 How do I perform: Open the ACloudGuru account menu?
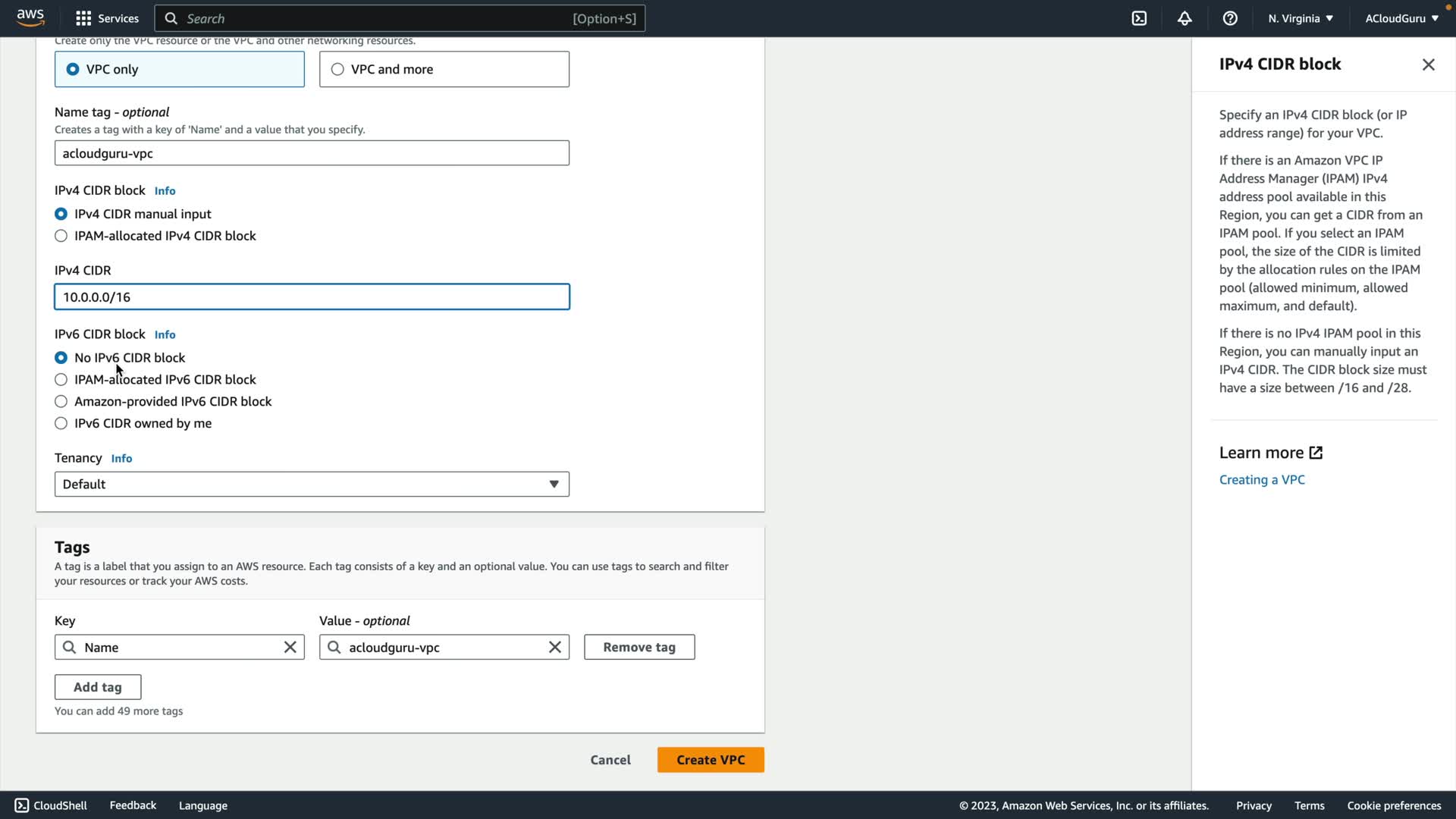click(x=1401, y=18)
